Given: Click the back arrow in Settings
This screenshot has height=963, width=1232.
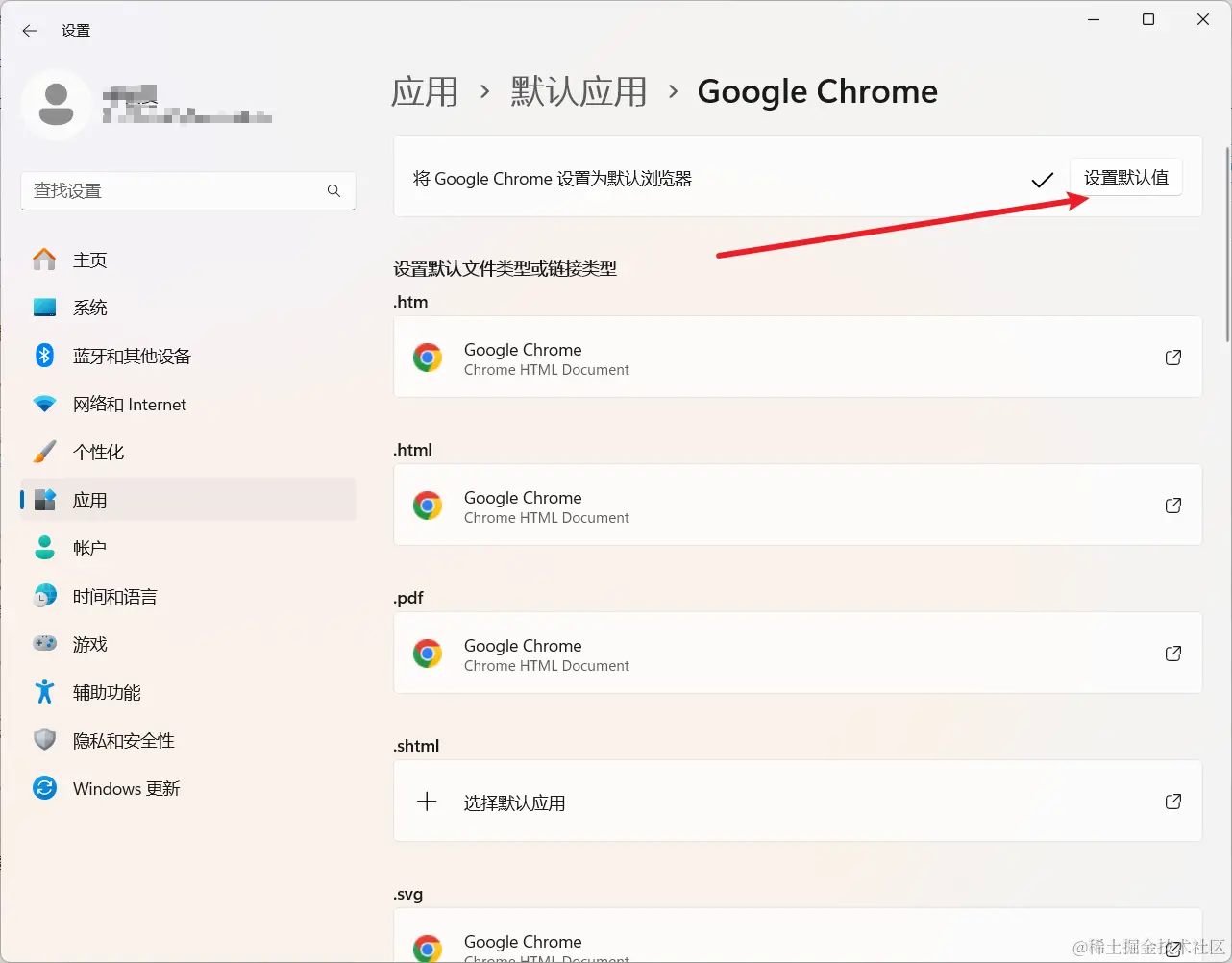Looking at the screenshot, I should coord(30,31).
